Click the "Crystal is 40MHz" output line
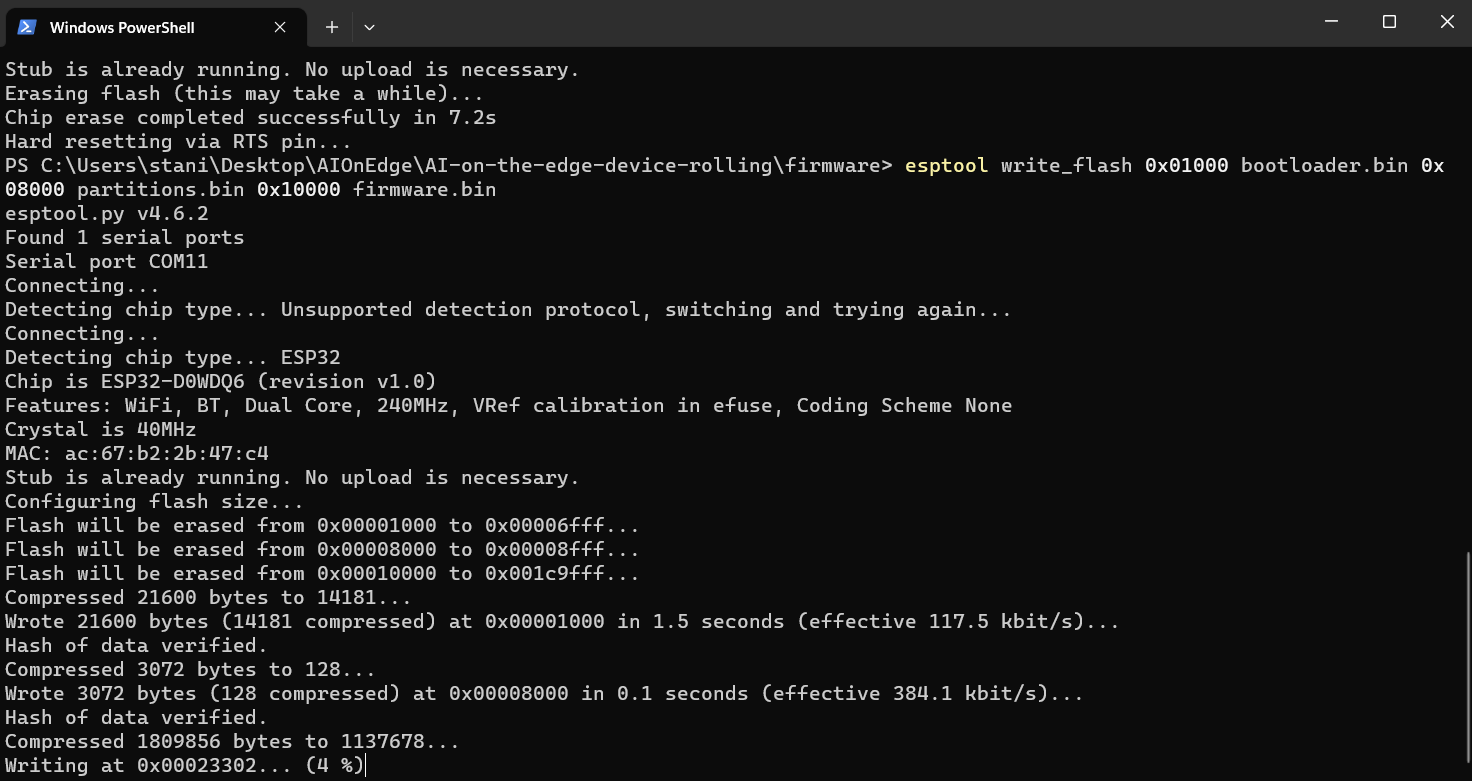Screen dimensions: 1472x781 pos(100,429)
